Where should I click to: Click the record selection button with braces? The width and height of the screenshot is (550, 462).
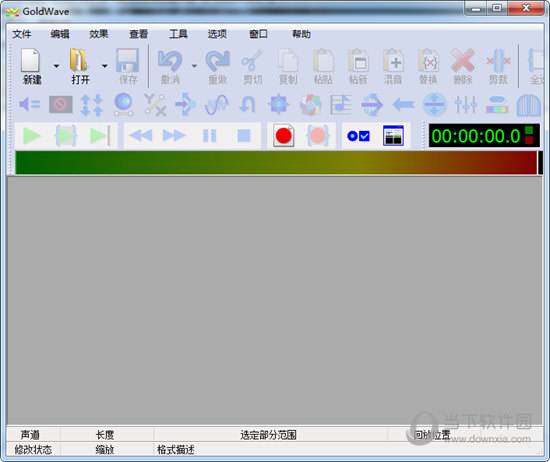pyautogui.click(x=318, y=136)
